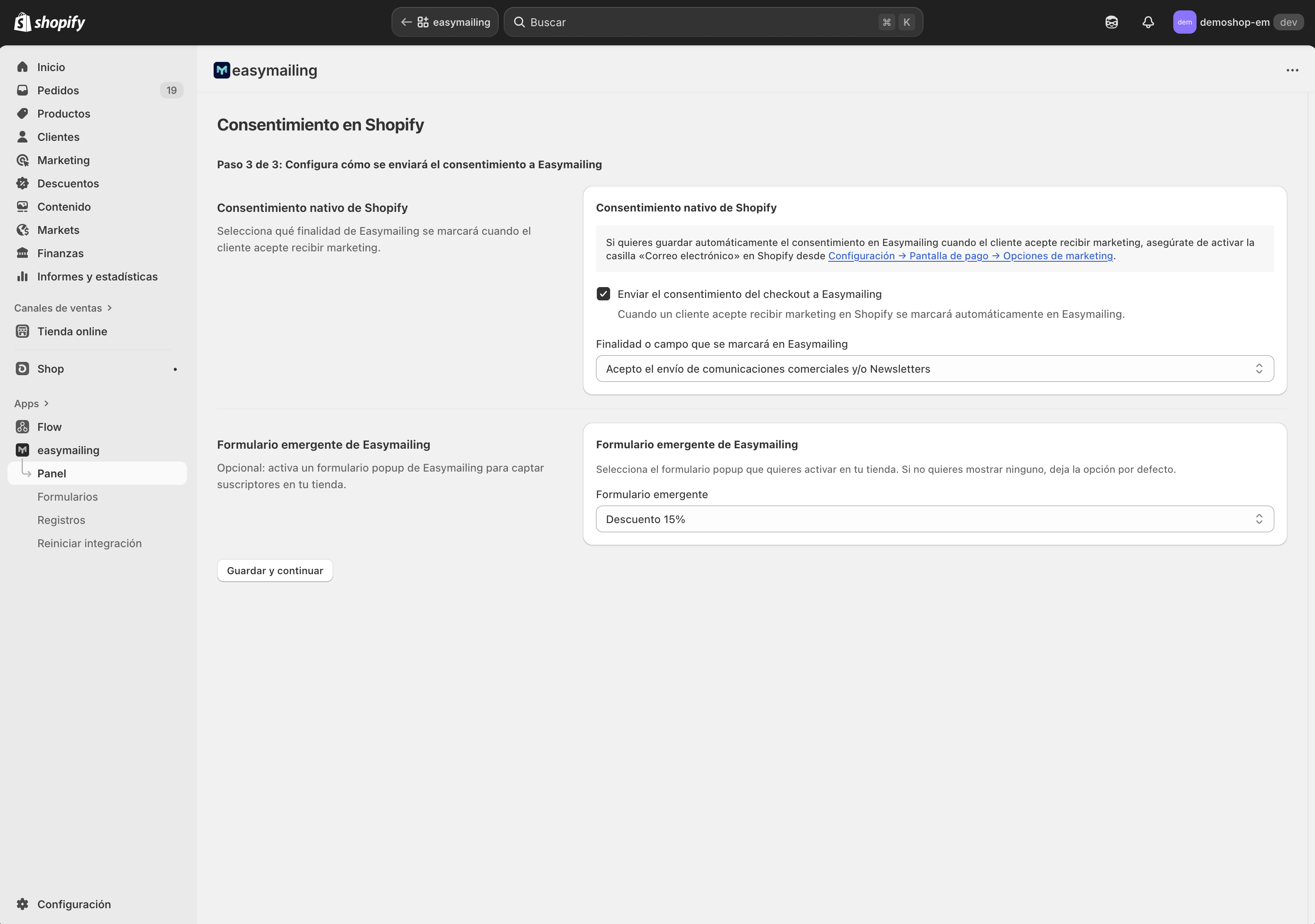This screenshot has height=924, width=1315.
Task: Click the 19 badge next to Pedidos
Action: coord(171,91)
